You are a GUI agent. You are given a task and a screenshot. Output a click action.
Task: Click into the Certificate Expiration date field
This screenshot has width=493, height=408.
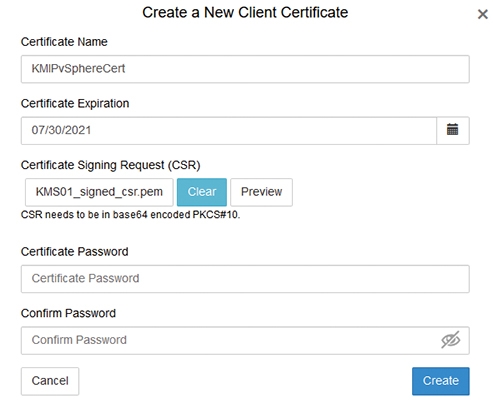(x=229, y=130)
